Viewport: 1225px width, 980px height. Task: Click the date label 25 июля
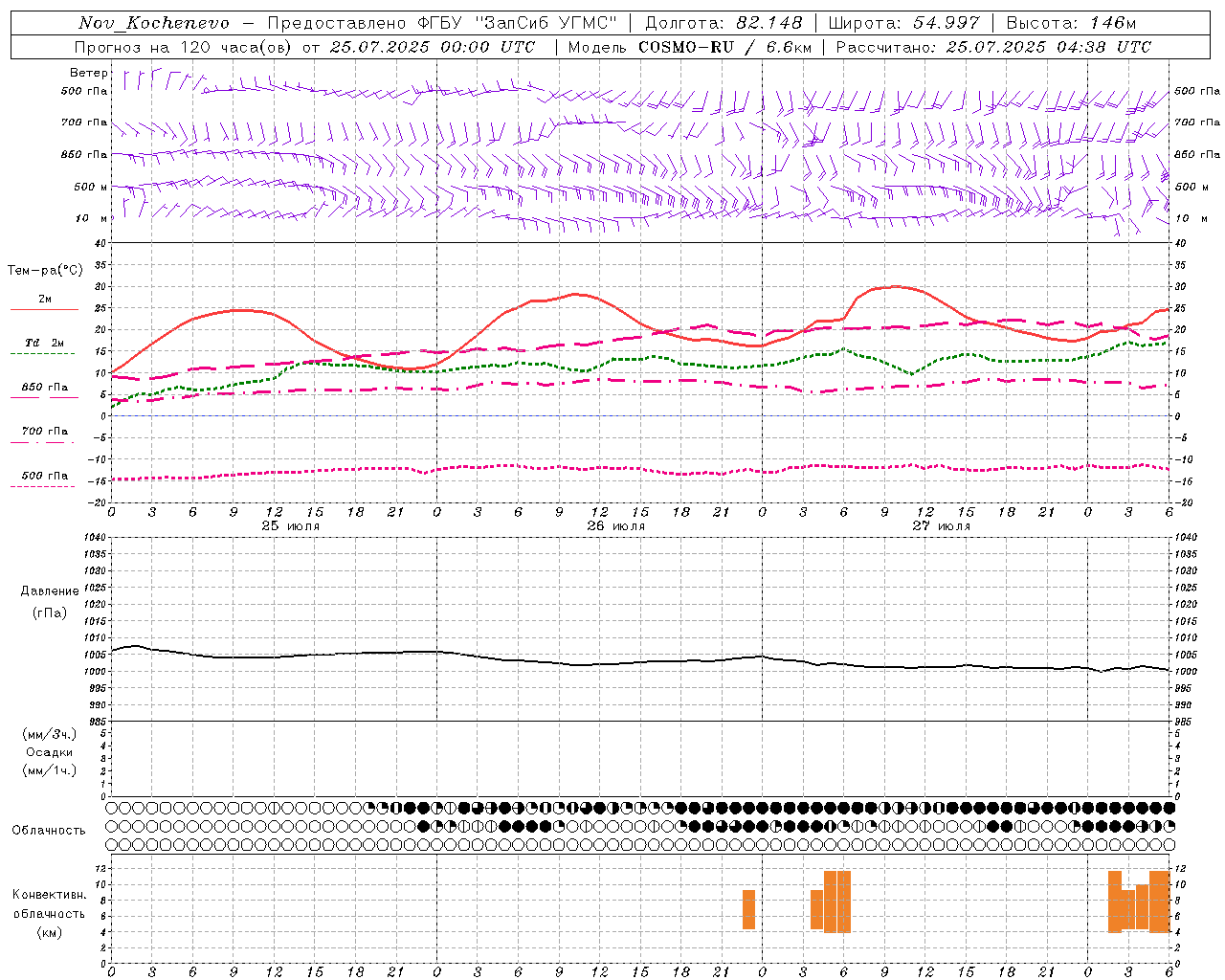click(x=291, y=526)
